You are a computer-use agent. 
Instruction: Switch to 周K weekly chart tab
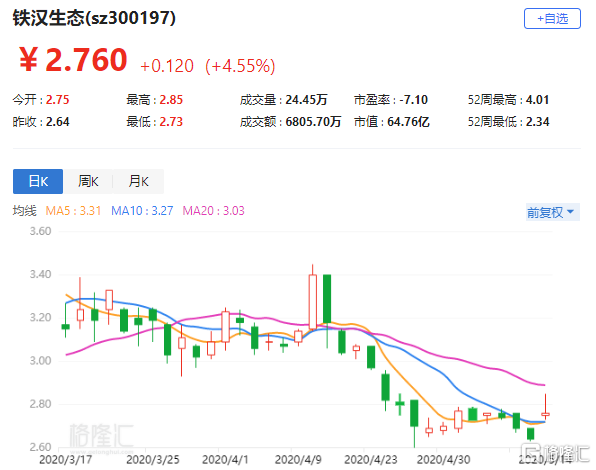(88, 181)
